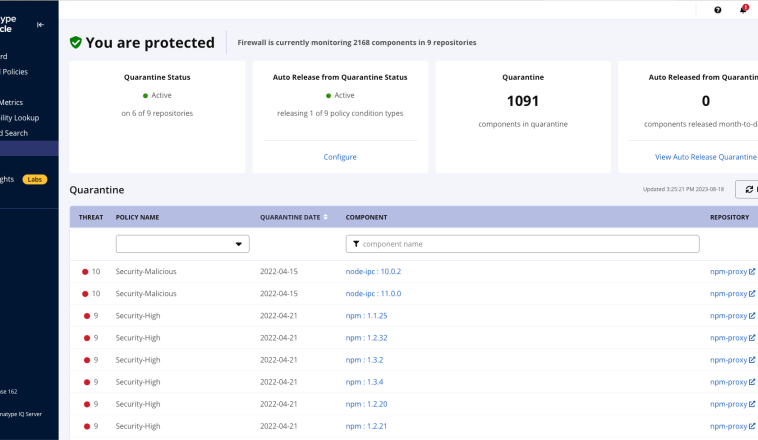Click the external link icon in node-ipc 10.0.2 row
This screenshot has height=440, width=758.
click(752, 272)
